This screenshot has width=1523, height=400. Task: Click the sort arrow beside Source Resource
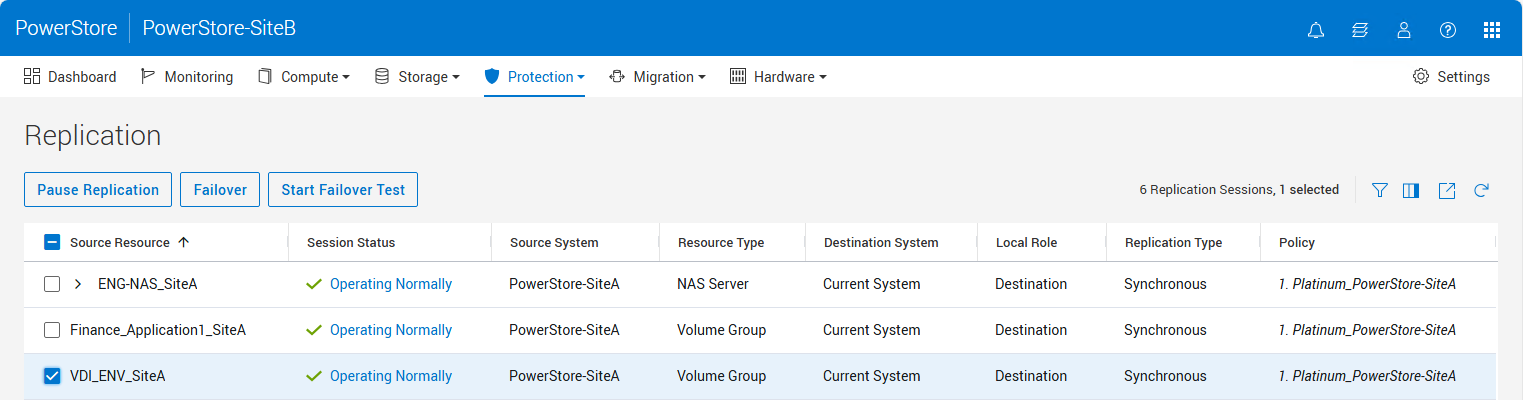[183, 242]
